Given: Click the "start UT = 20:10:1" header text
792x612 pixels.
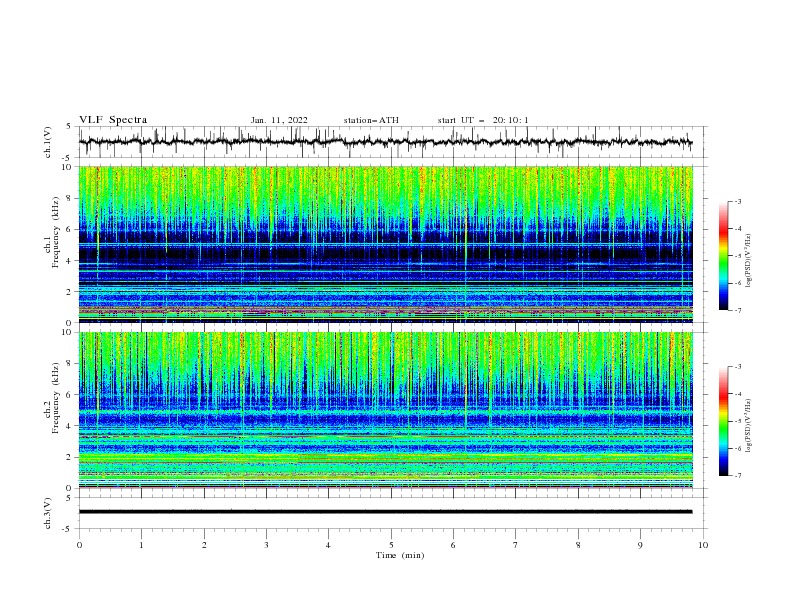Looking at the screenshot, I should 483,120.
